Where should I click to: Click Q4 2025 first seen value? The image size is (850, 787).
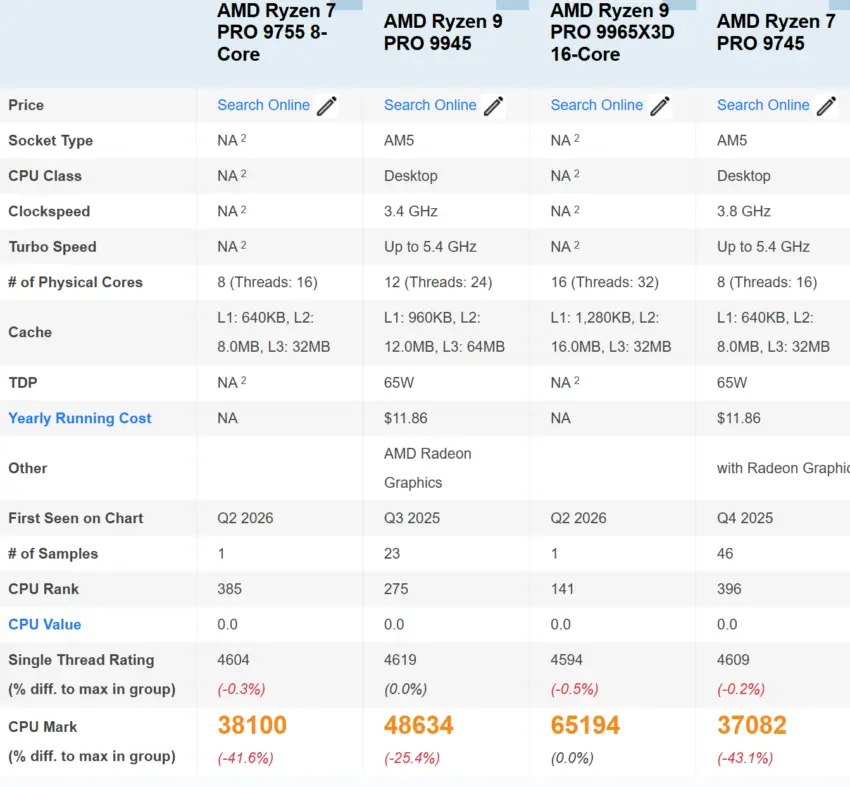[x=745, y=518]
